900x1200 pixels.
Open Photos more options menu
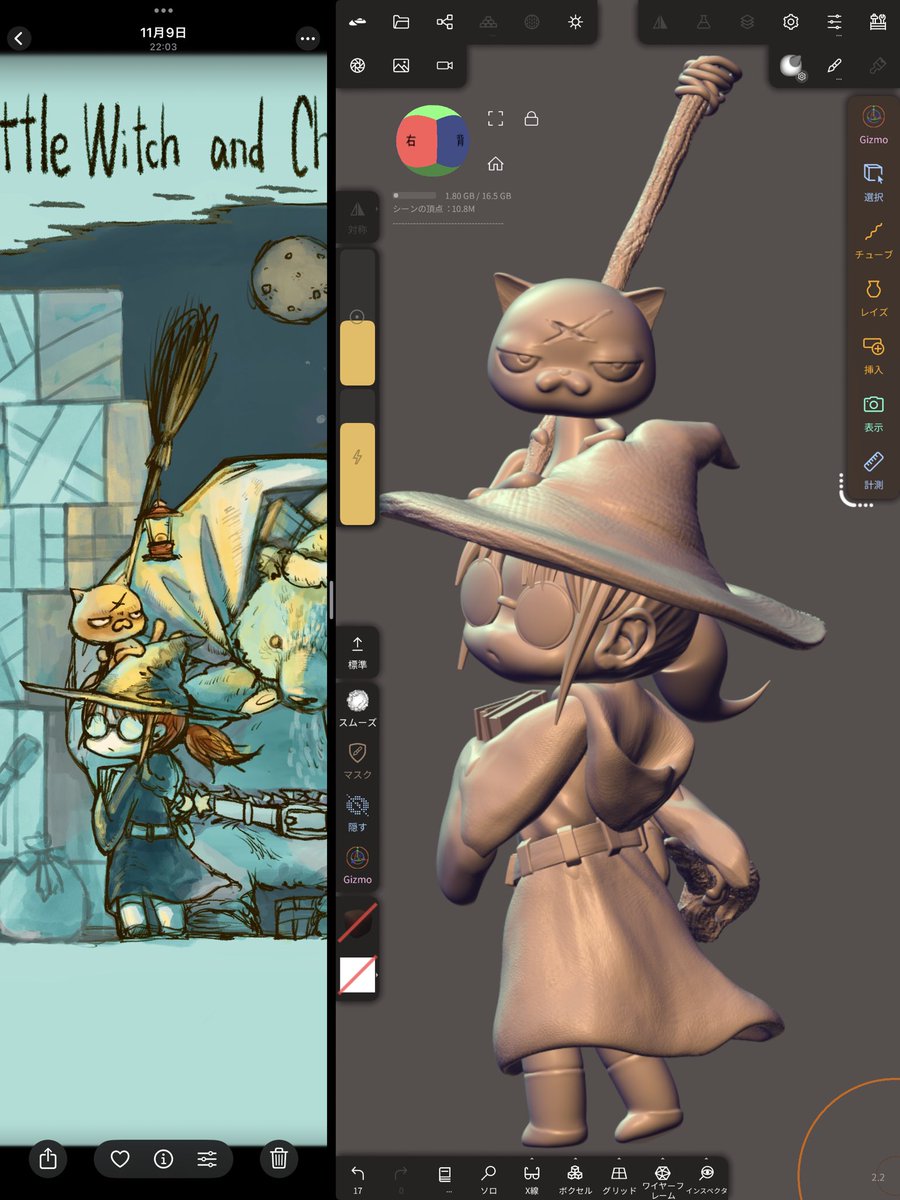(307, 39)
